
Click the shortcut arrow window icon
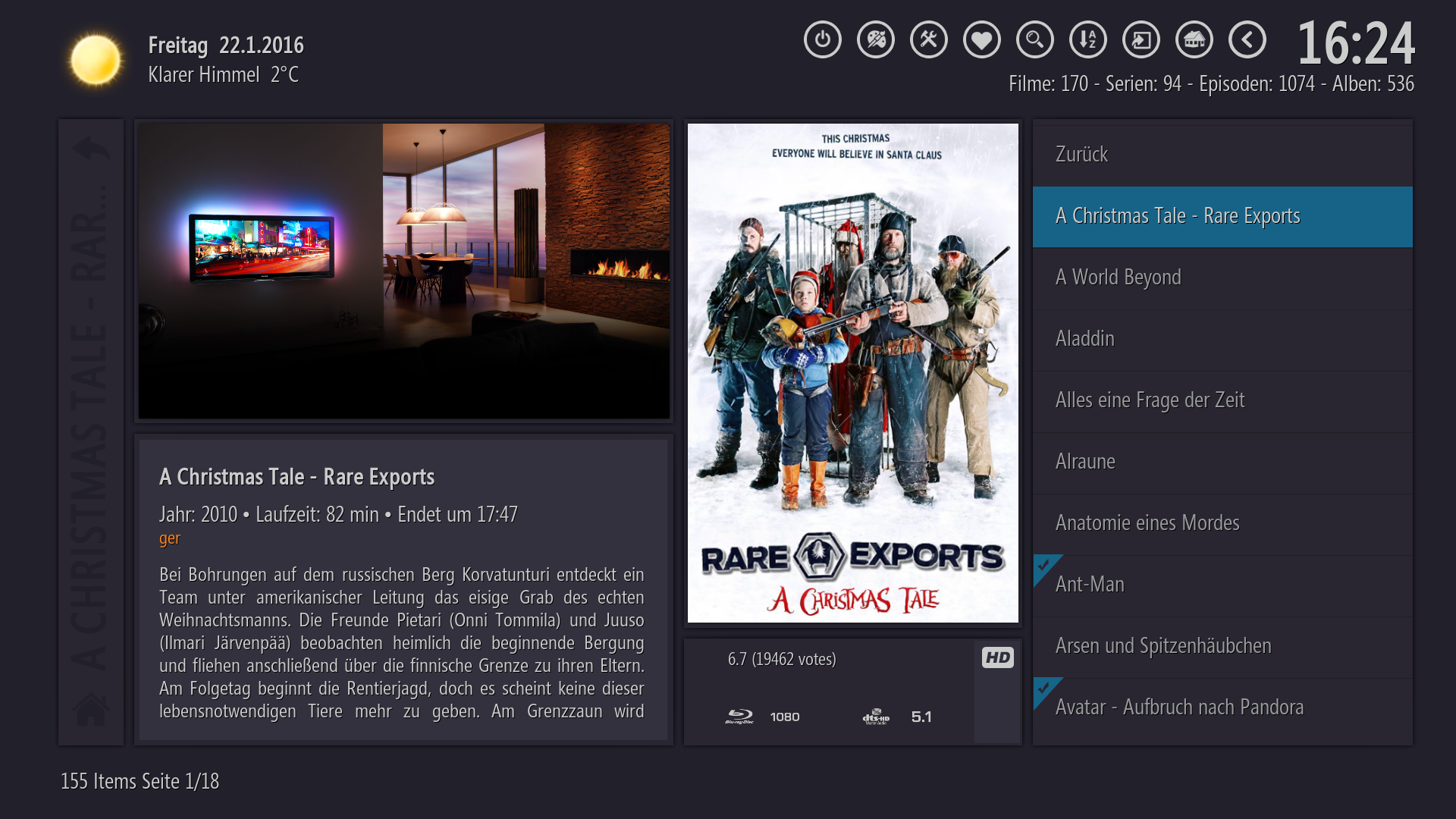click(1141, 39)
